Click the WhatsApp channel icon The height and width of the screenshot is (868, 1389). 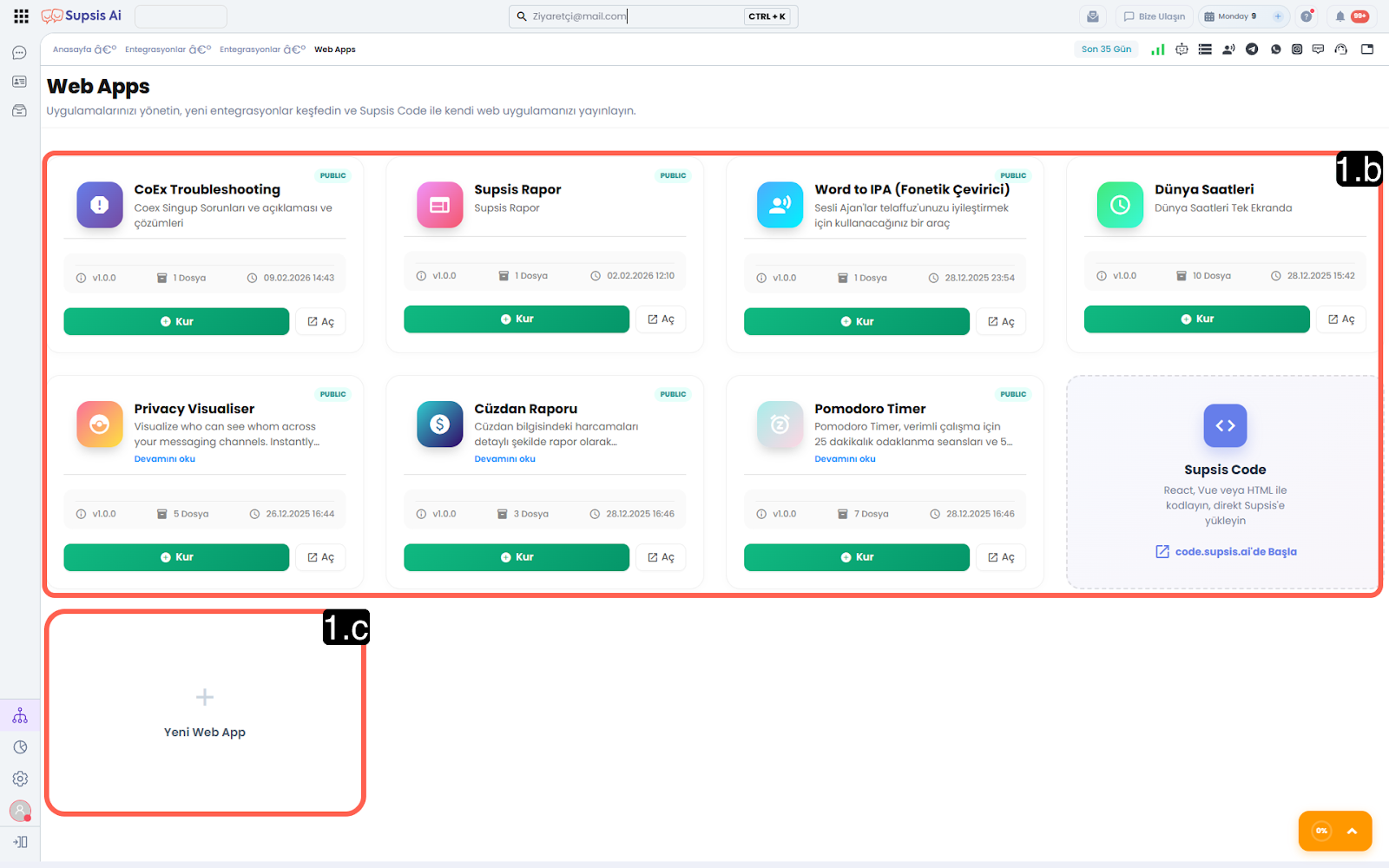pos(1275,49)
